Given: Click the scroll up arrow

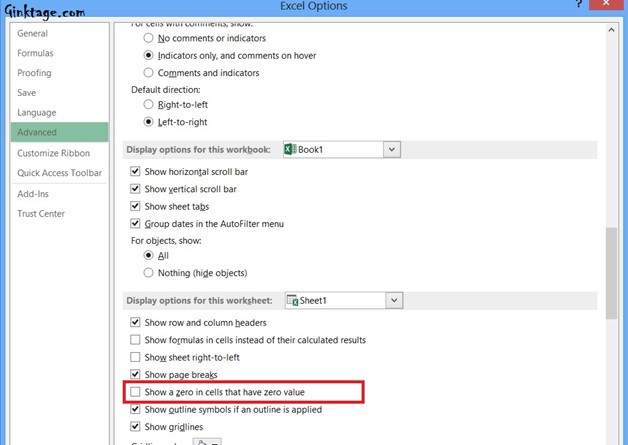Looking at the screenshot, I should pyautogui.click(x=611, y=30).
